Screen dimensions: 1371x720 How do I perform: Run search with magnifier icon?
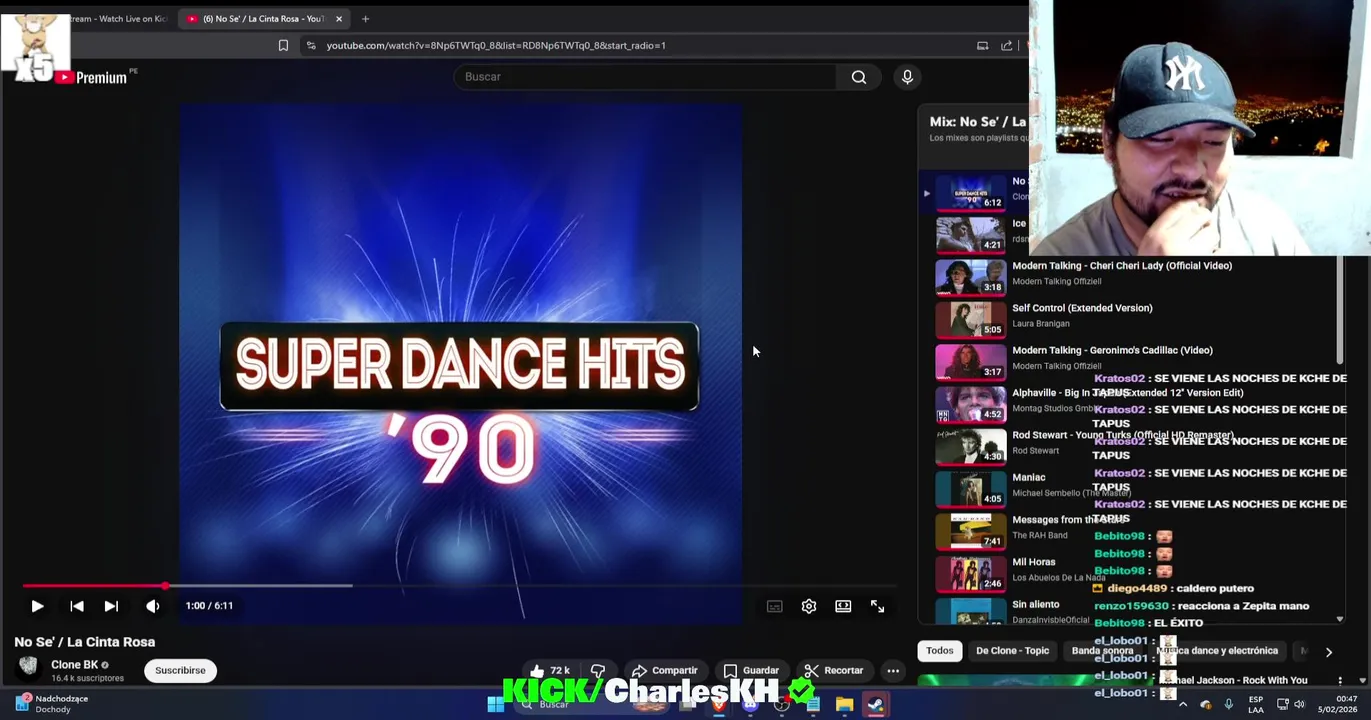[x=859, y=77]
